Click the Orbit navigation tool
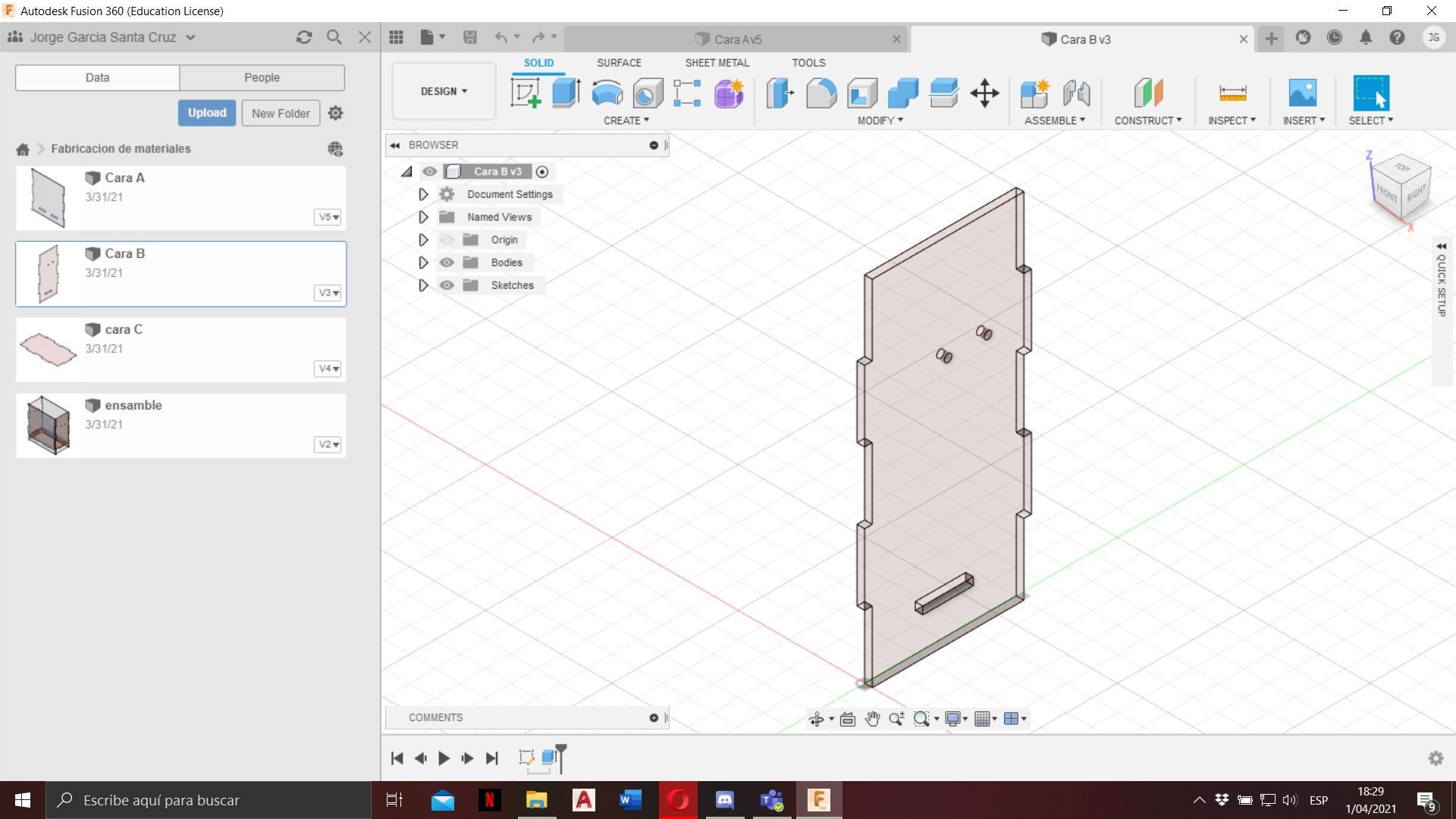 (816, 719)
